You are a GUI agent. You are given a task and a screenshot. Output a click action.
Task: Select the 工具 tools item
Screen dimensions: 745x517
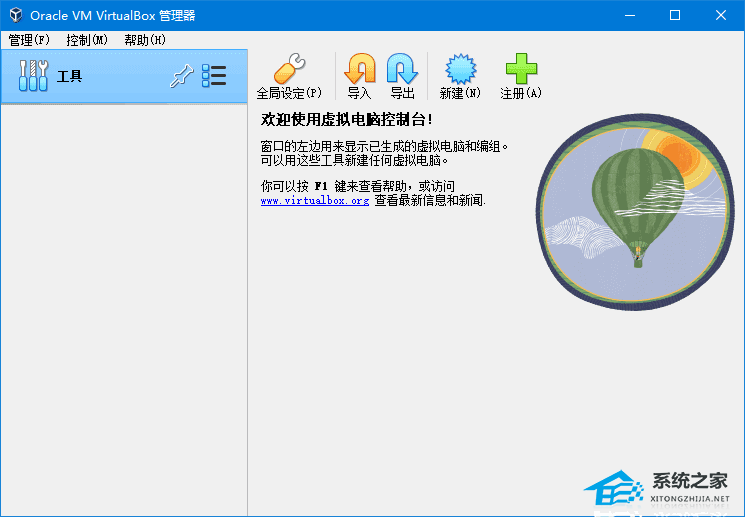[124, 76]
